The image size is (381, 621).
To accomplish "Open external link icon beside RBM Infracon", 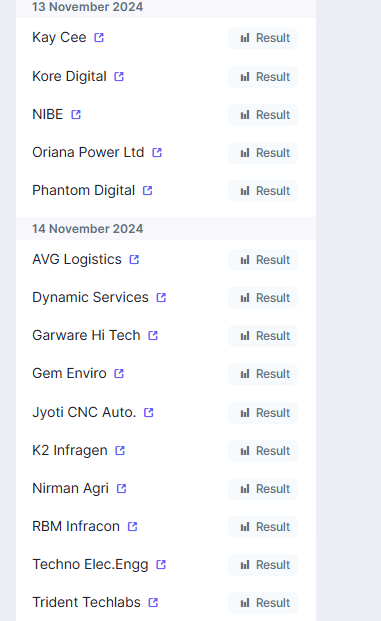I will pyautogui.click(x=133, y=526).
